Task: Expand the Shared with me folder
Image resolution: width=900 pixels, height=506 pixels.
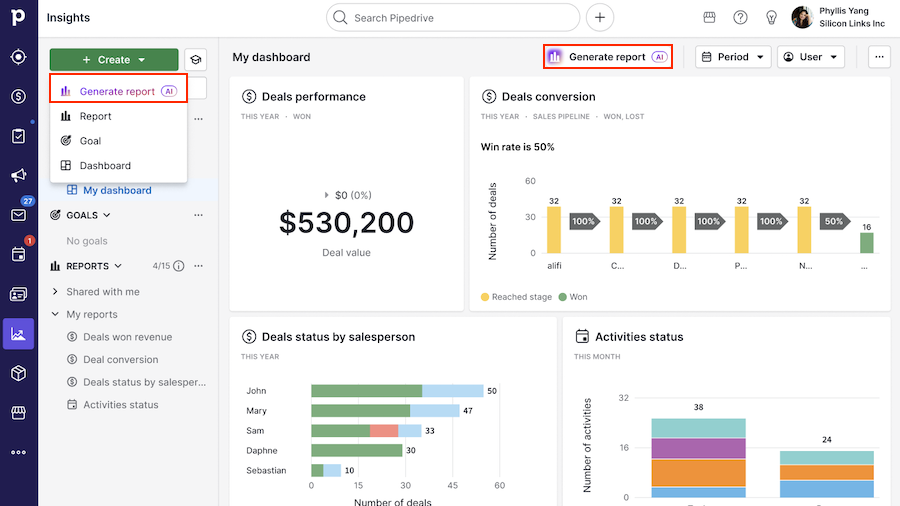Action: coord(56,292)
